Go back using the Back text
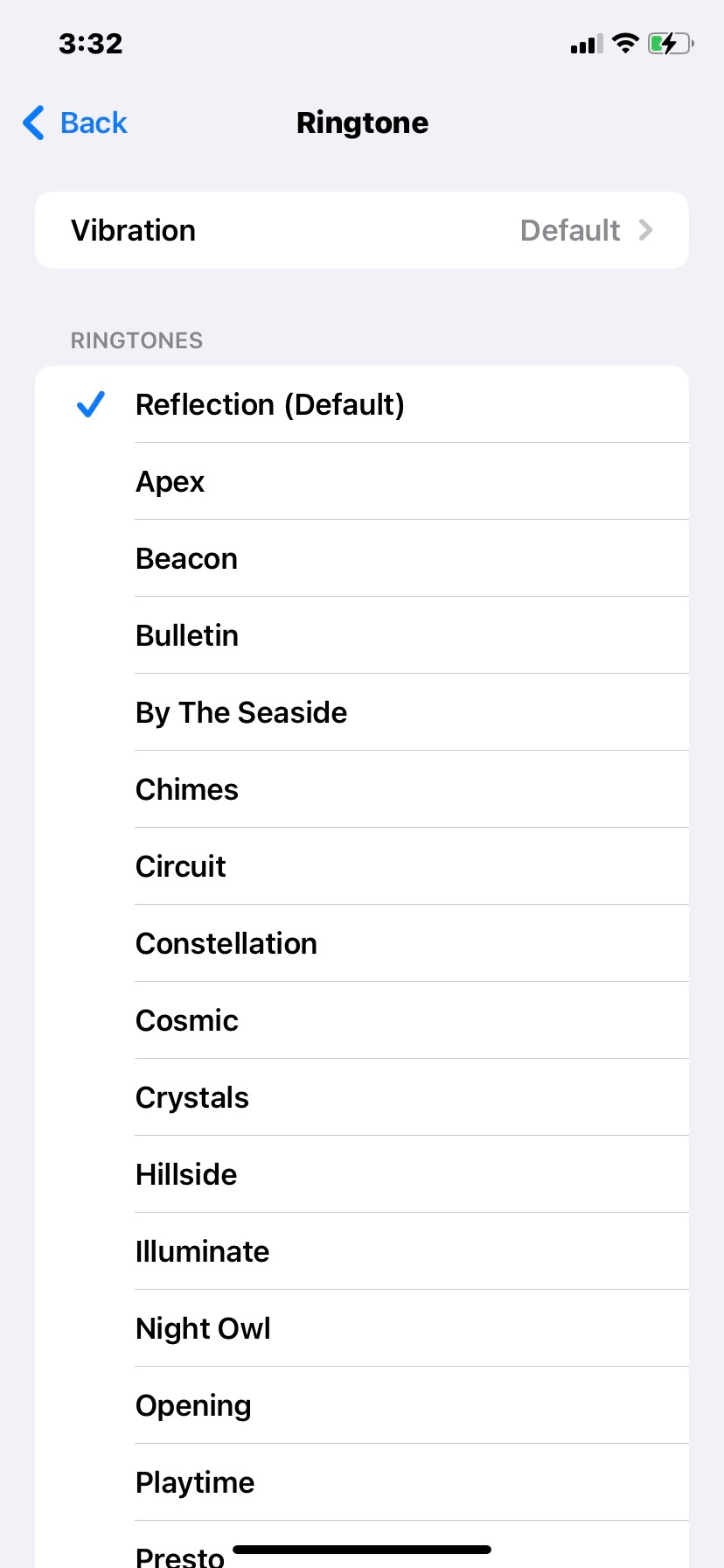 (94, 123)
